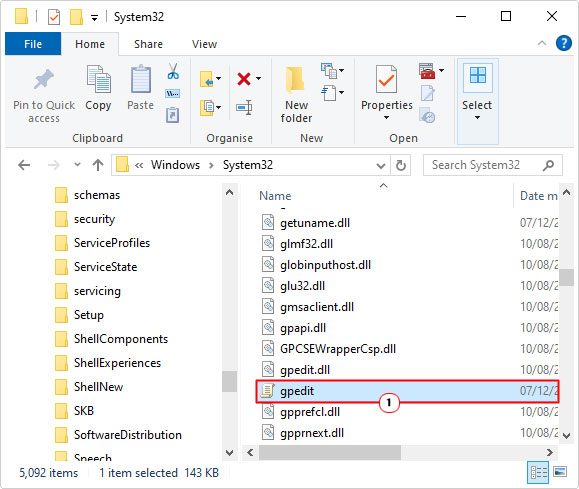Open address bar history dropdown
579x489 pixels.
381,165
